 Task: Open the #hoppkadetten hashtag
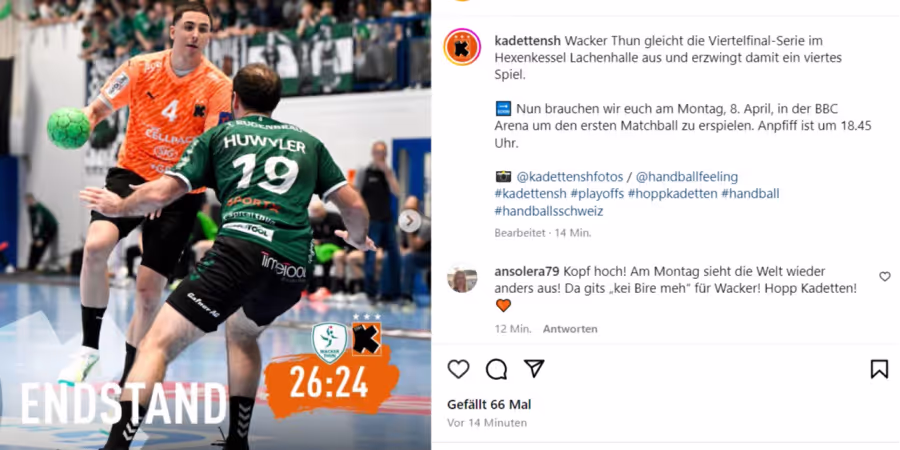tap(672, 194)
